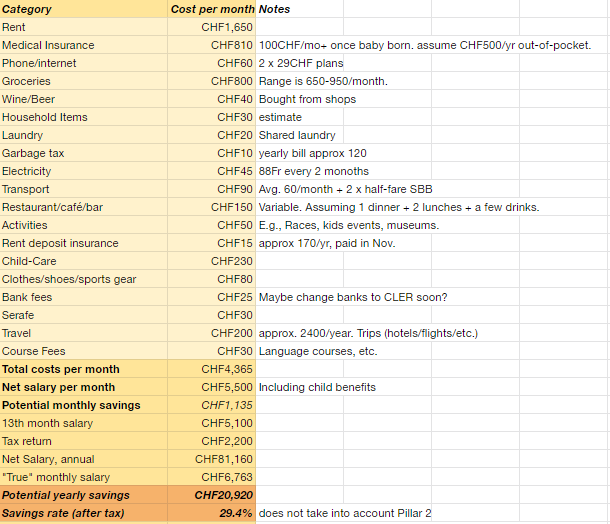610x524 pixels.
Task: Select the CHF230 child-care cost cell
Action: click(212, 261)
